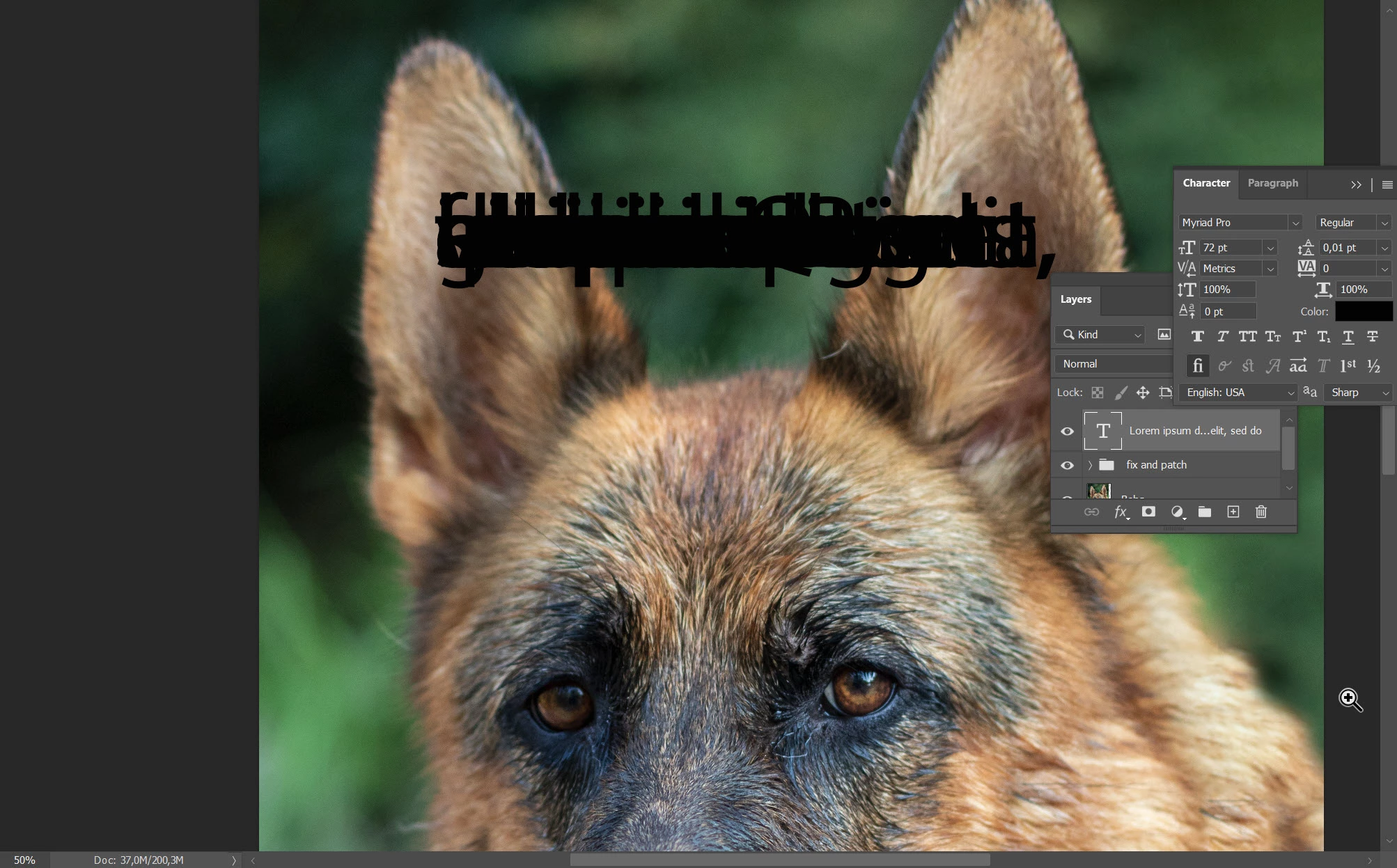Screen dimensions: 1397x868
Task: Switch to the Paragraph tab
Action: pyautogui.click(x=1272, y=183)
